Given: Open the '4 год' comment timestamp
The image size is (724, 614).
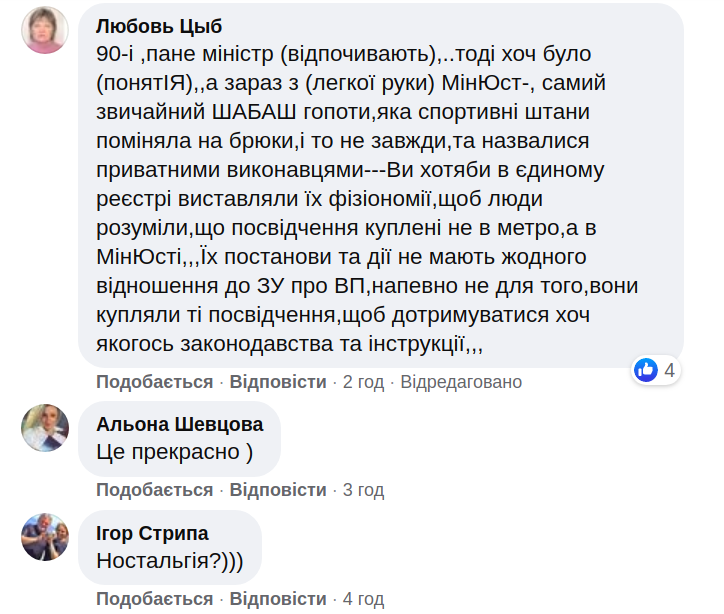Looking at the screenshot, I should 363,599.
